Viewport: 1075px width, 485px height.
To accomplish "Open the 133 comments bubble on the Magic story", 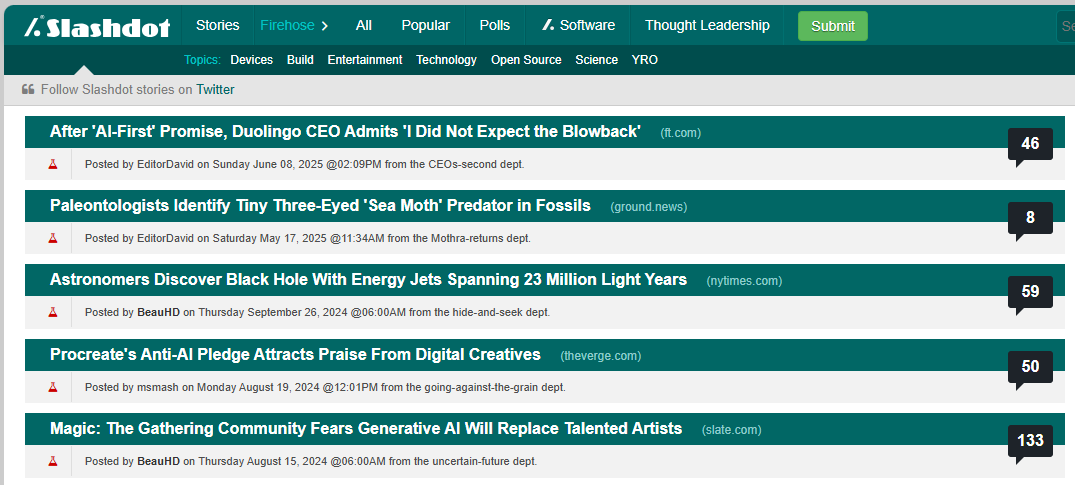I will (x=1030, y=442).
